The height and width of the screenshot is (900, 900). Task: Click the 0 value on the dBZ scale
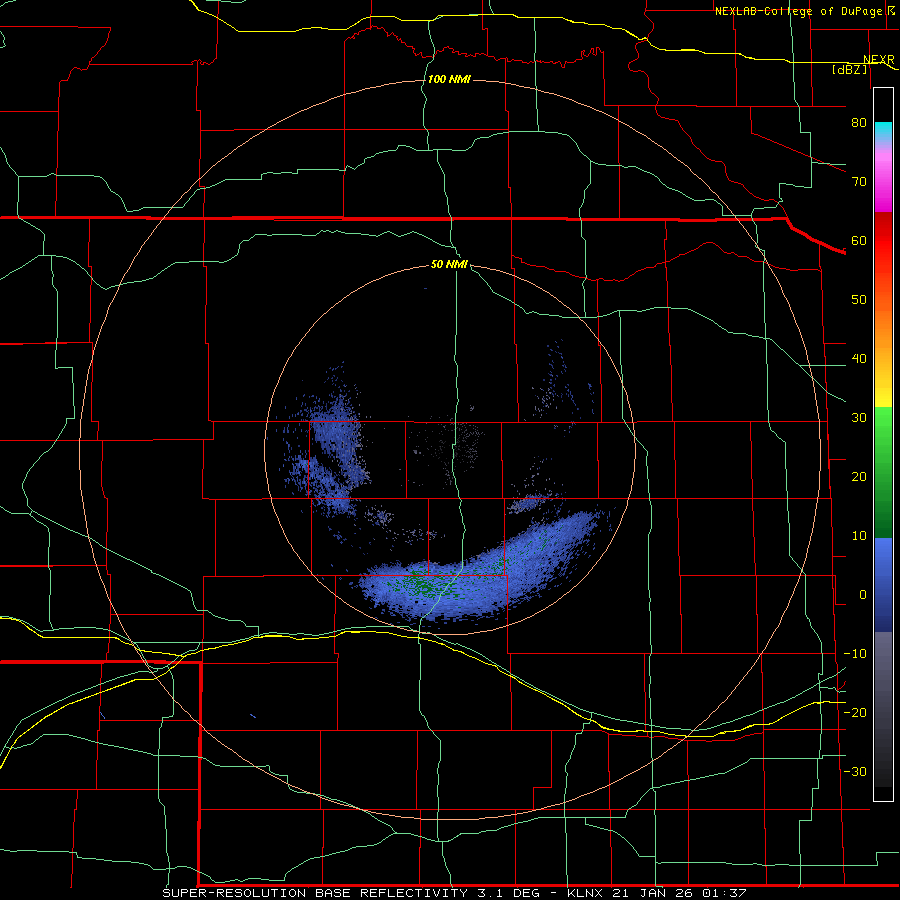863,595
